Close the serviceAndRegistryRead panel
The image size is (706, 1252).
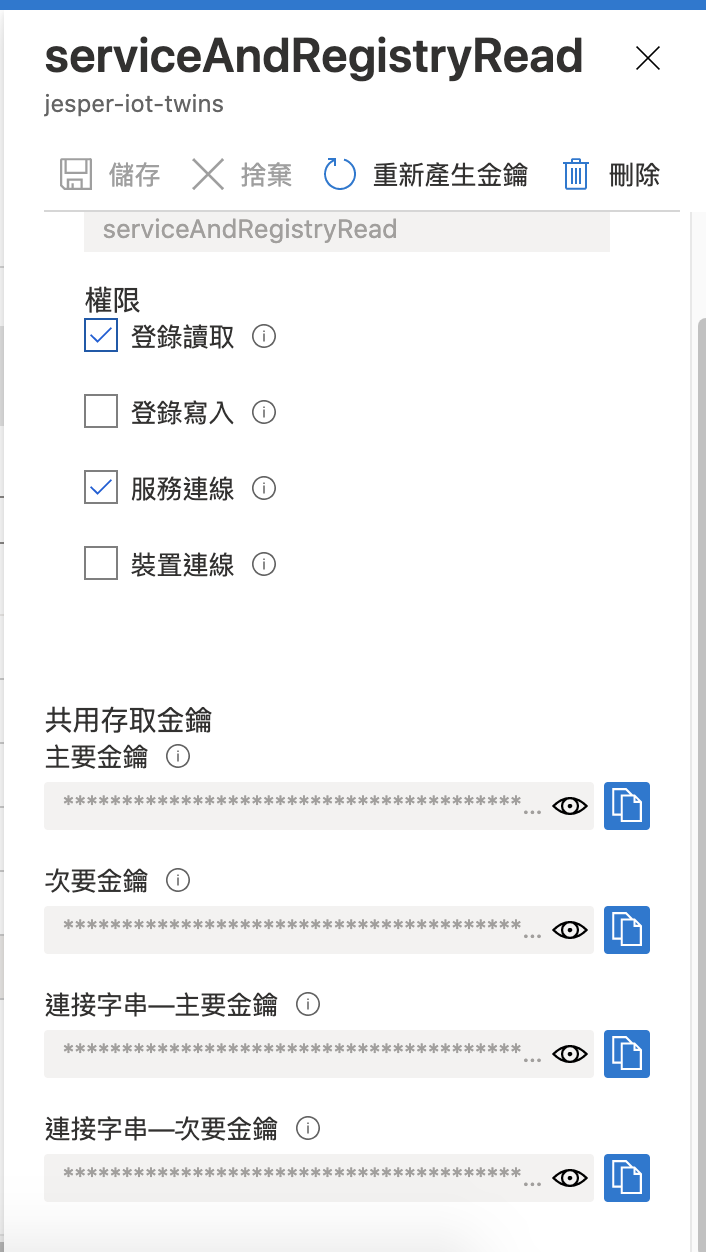(648, 59)
